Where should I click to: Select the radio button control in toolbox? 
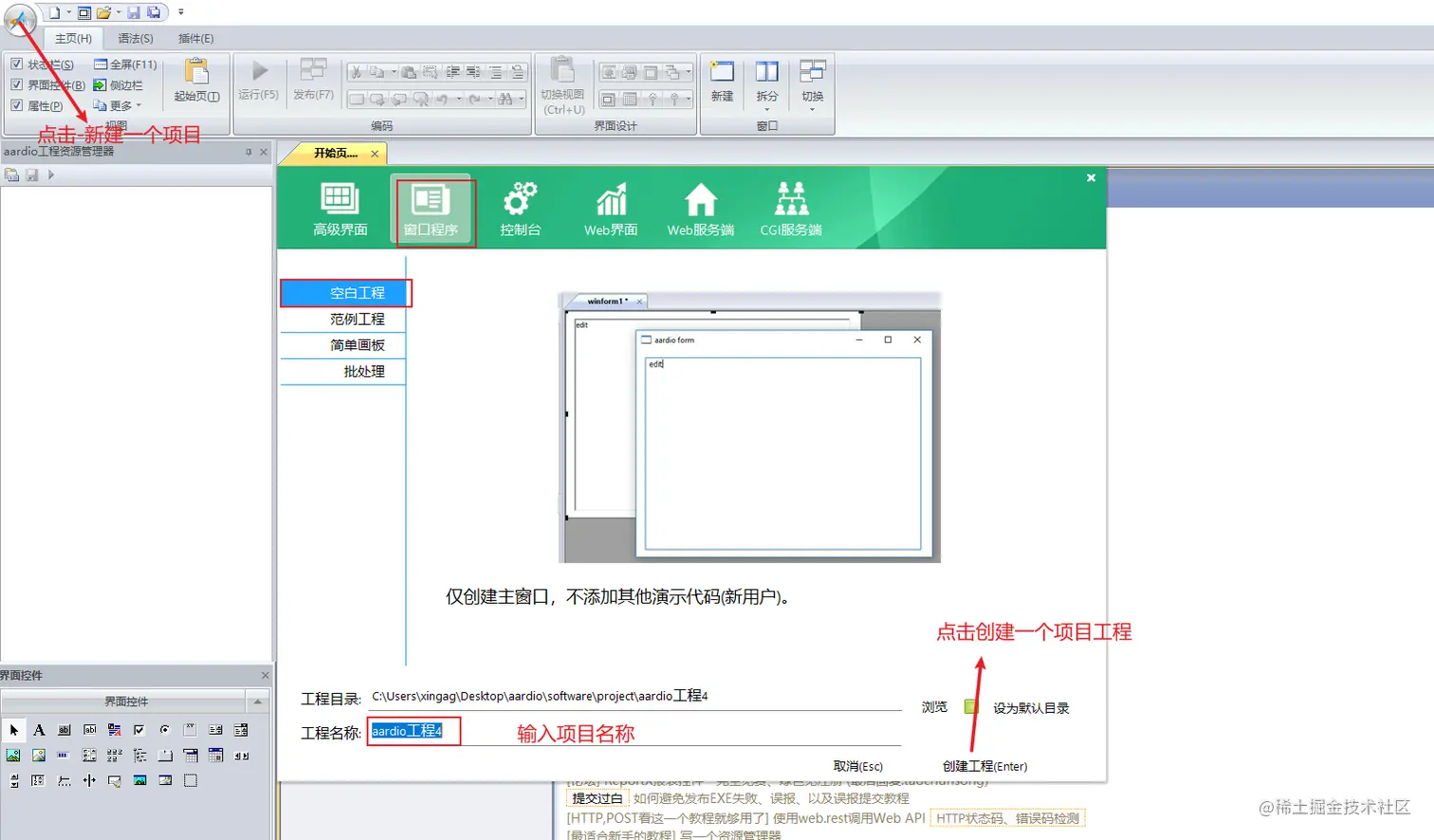click(165, 730)
